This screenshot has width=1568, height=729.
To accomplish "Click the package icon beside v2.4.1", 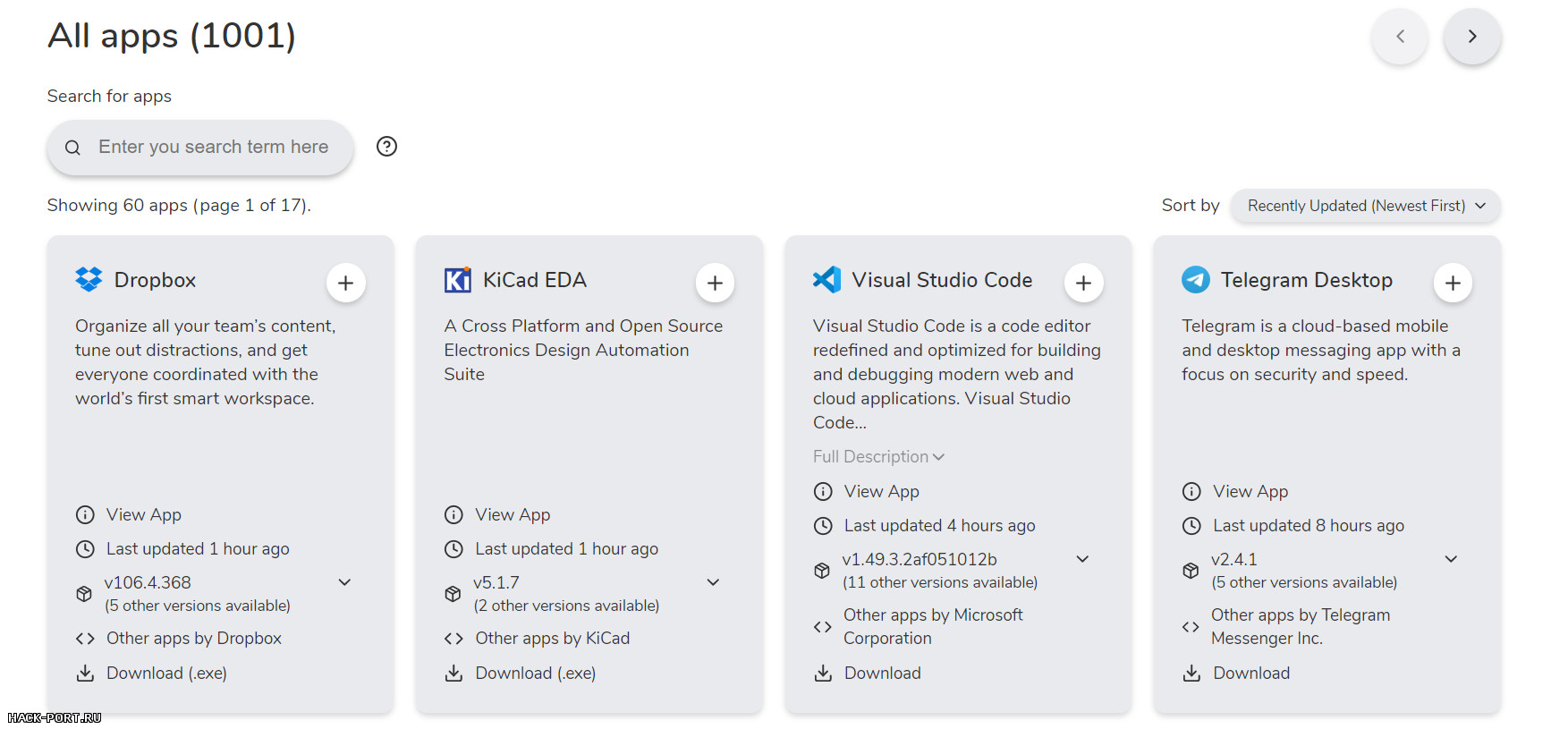I will pyautogui.click(x=1191, y=571).
